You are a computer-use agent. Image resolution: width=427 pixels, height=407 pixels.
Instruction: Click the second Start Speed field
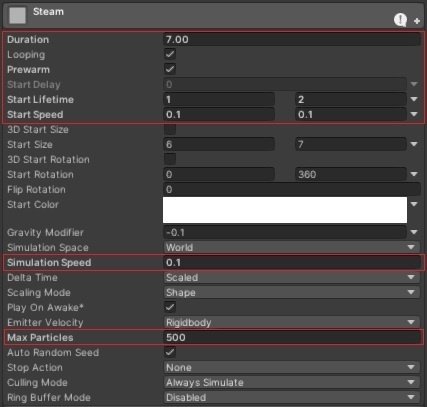[351, 114]
